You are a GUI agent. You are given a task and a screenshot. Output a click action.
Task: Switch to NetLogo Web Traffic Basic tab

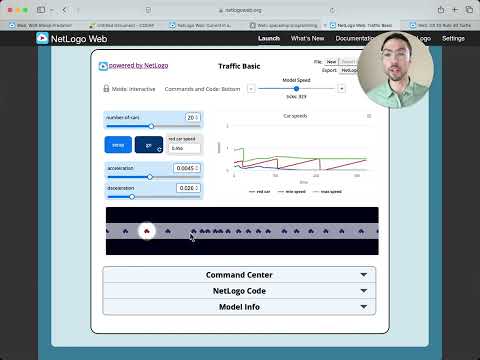(361, 25)
